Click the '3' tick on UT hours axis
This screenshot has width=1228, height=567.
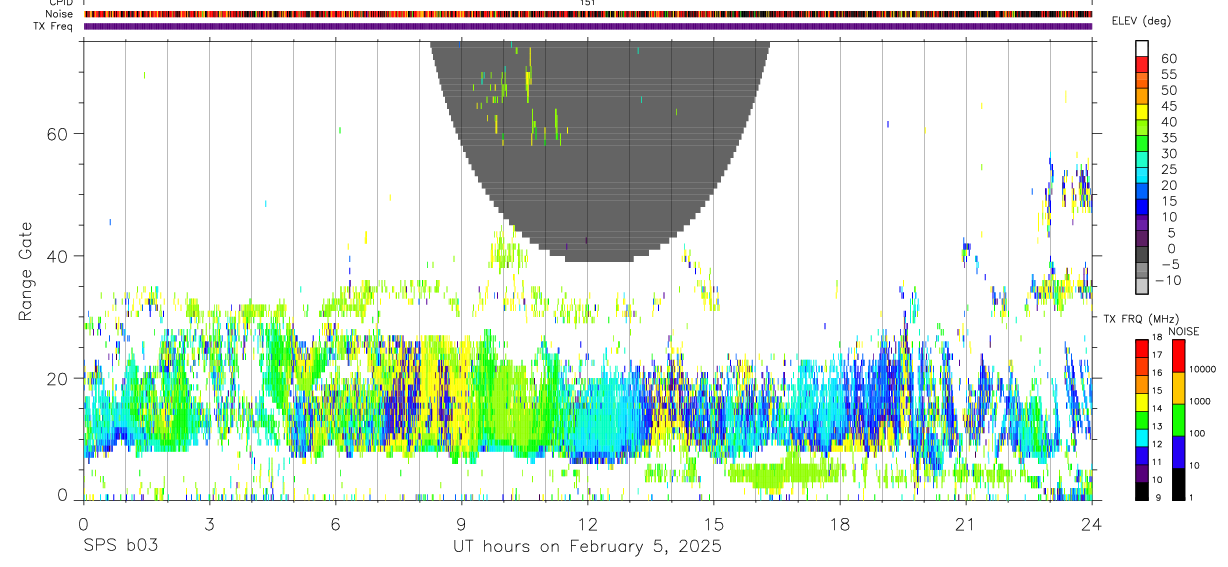click(x=208, y=524)
